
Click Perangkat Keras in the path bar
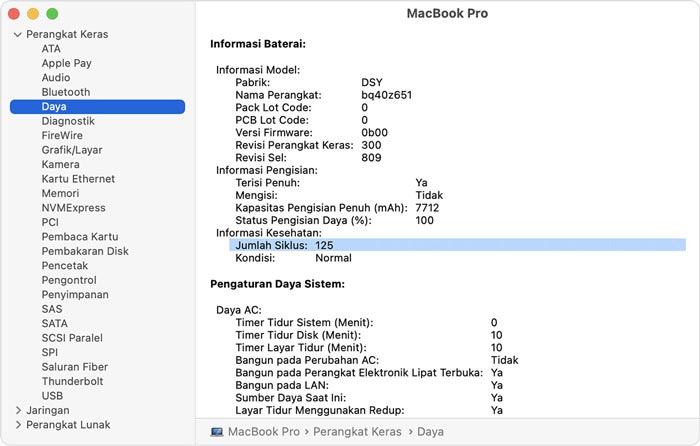click(358, 432)
